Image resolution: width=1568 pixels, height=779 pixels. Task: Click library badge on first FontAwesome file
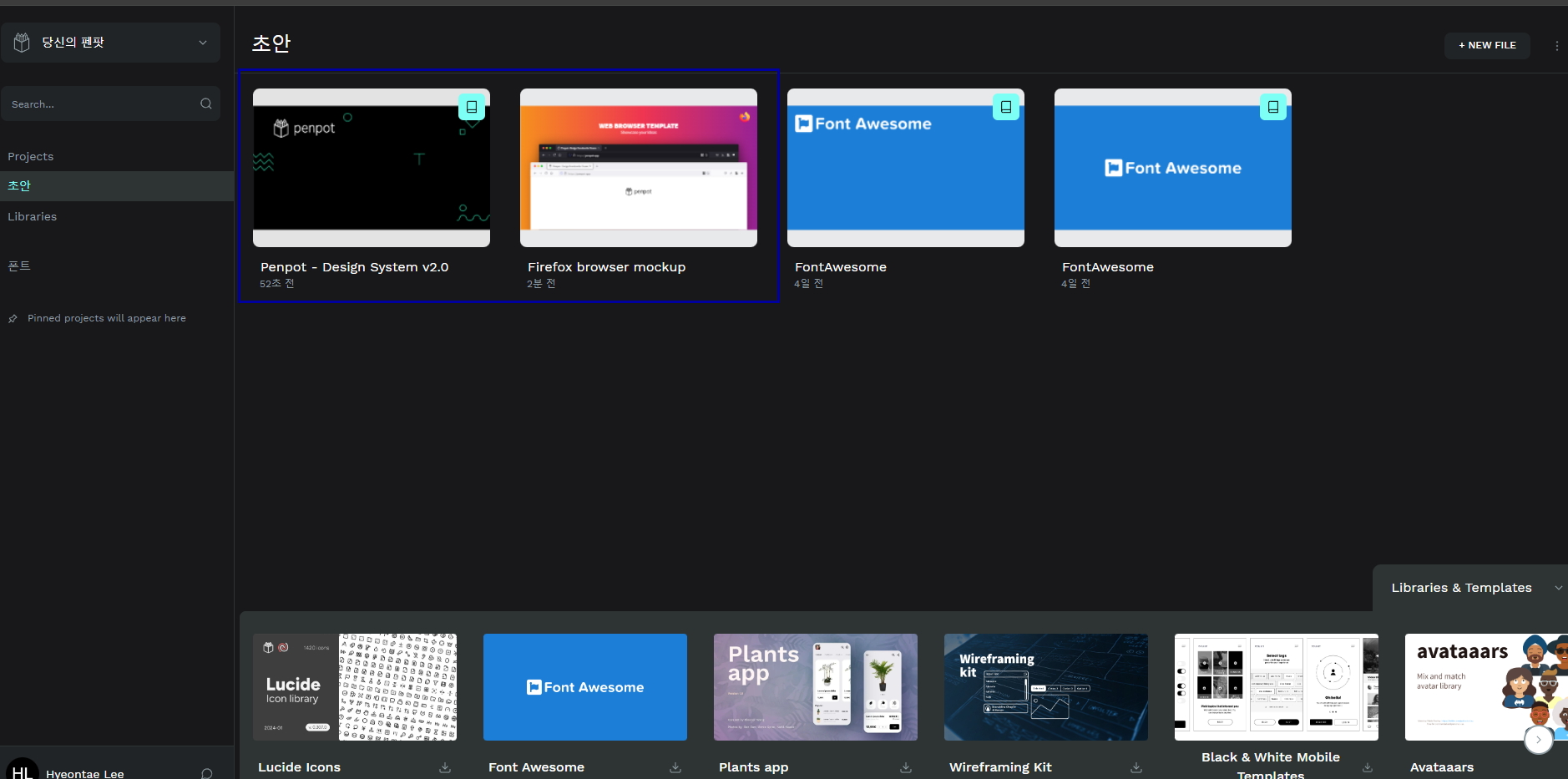click(x=1006, y=107)
